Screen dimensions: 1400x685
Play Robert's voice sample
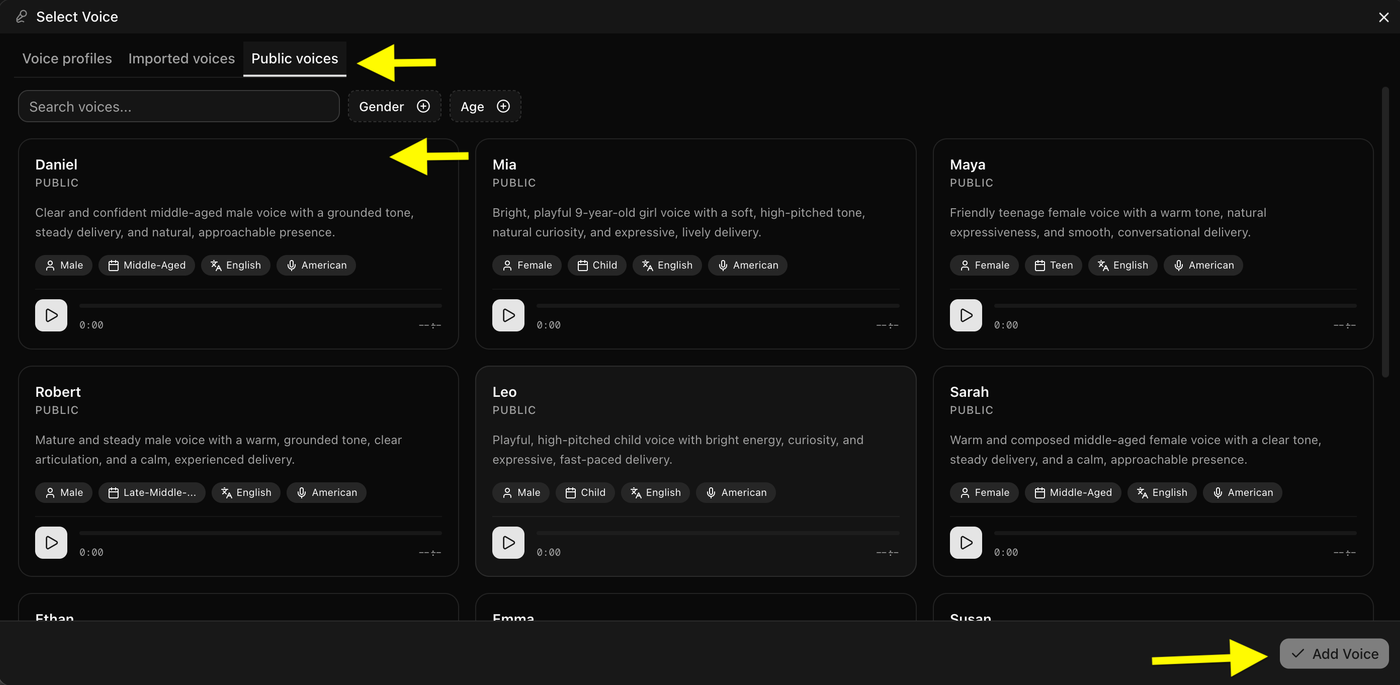pos(51,542)
